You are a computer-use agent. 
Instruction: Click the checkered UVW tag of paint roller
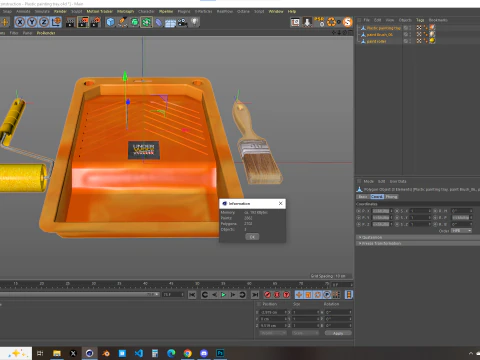click(419, 41)
